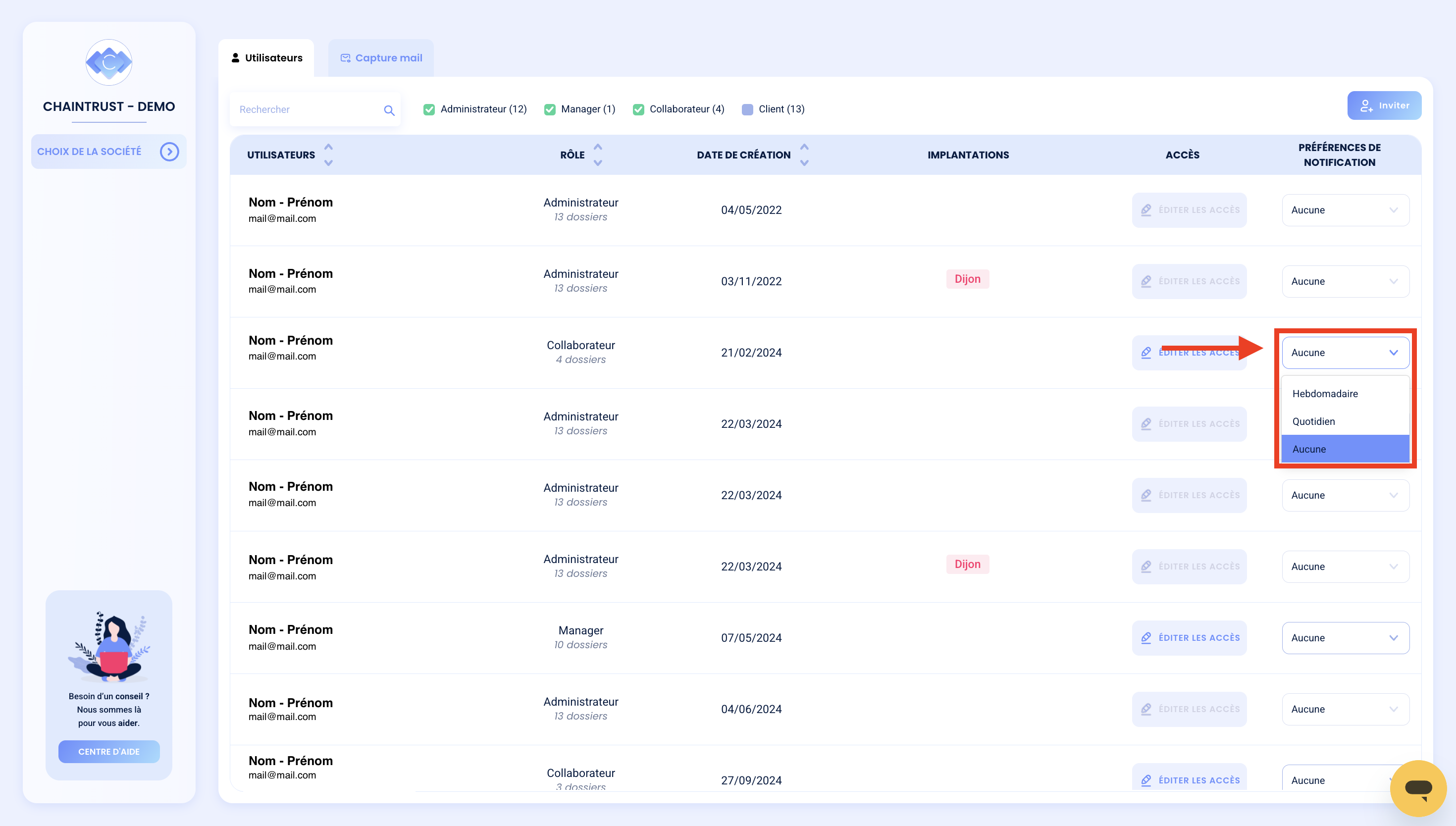Viewport: 1456px width, 826px height.
Task: Click the Dijon tag in 03/11/2022 row
Action: coord(968,279)
